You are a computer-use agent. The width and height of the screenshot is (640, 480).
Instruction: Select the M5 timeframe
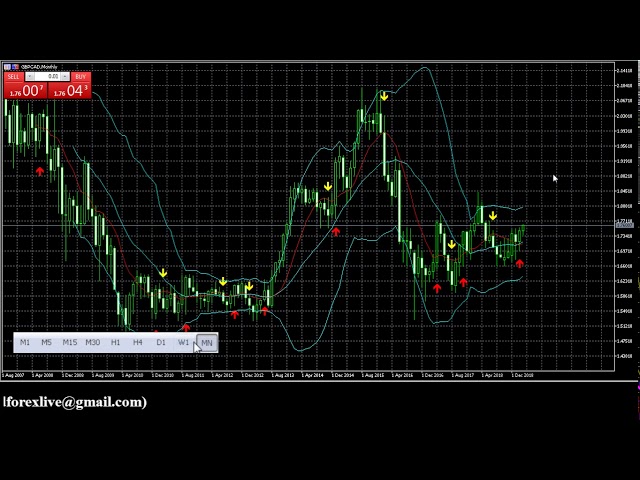(x=47, y=343)
